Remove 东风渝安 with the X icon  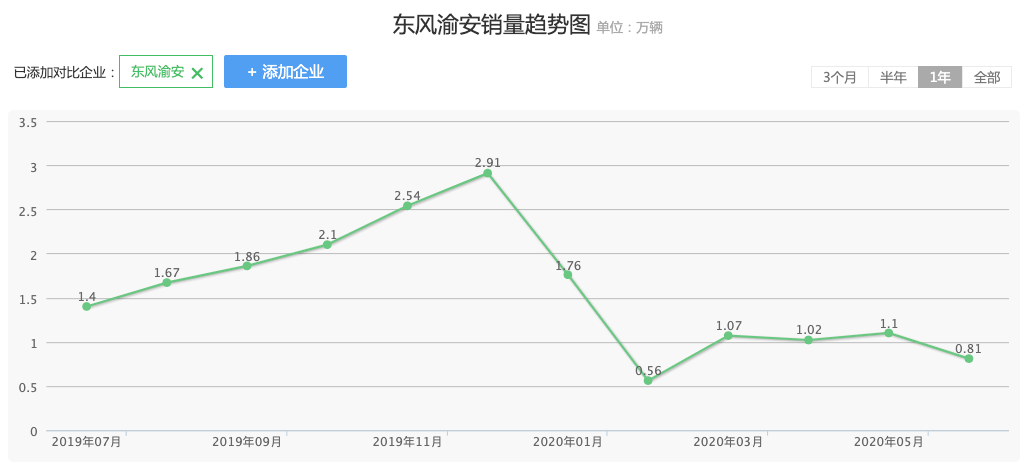coord(197,73)
